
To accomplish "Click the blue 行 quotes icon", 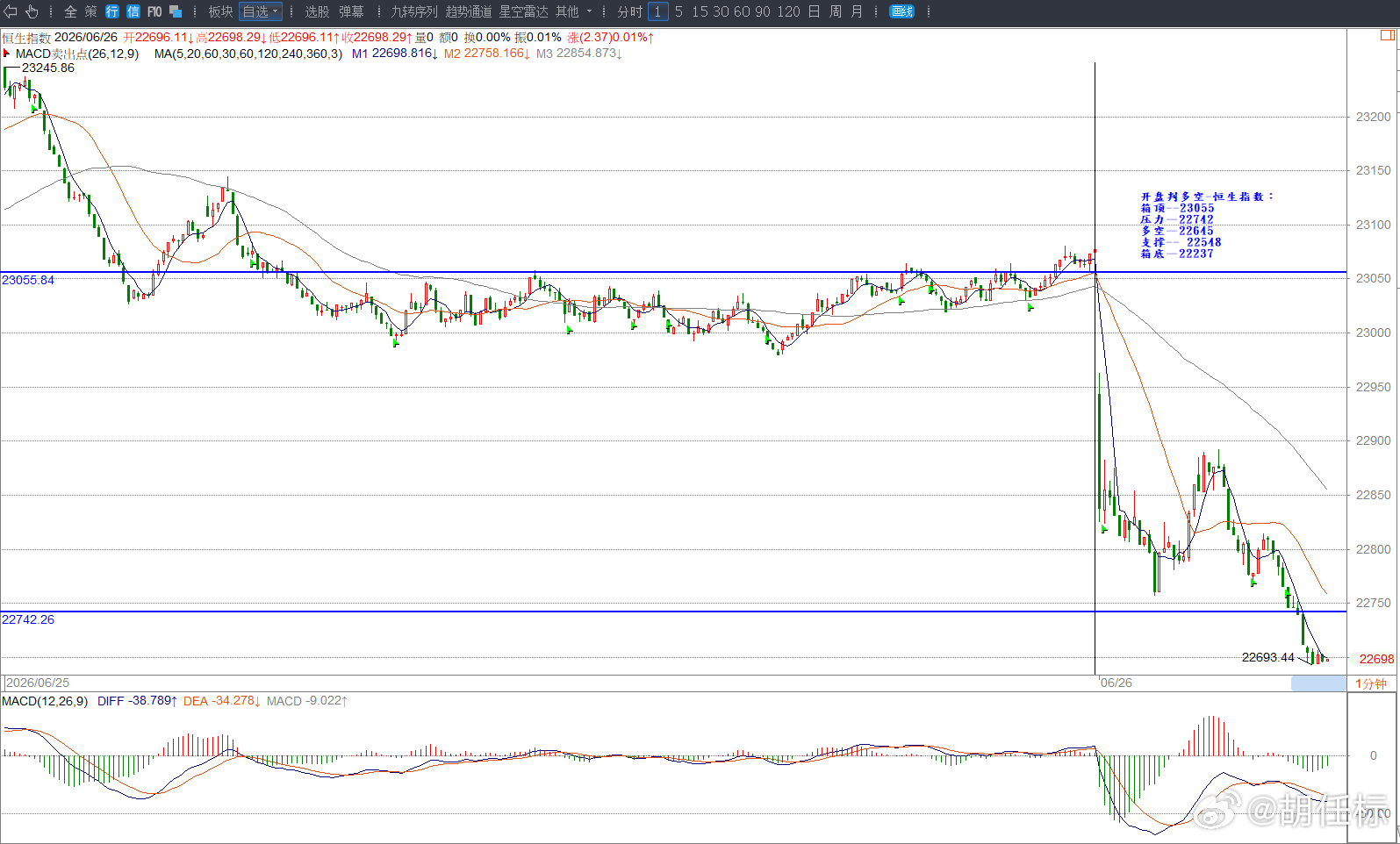I will [112, 11].
